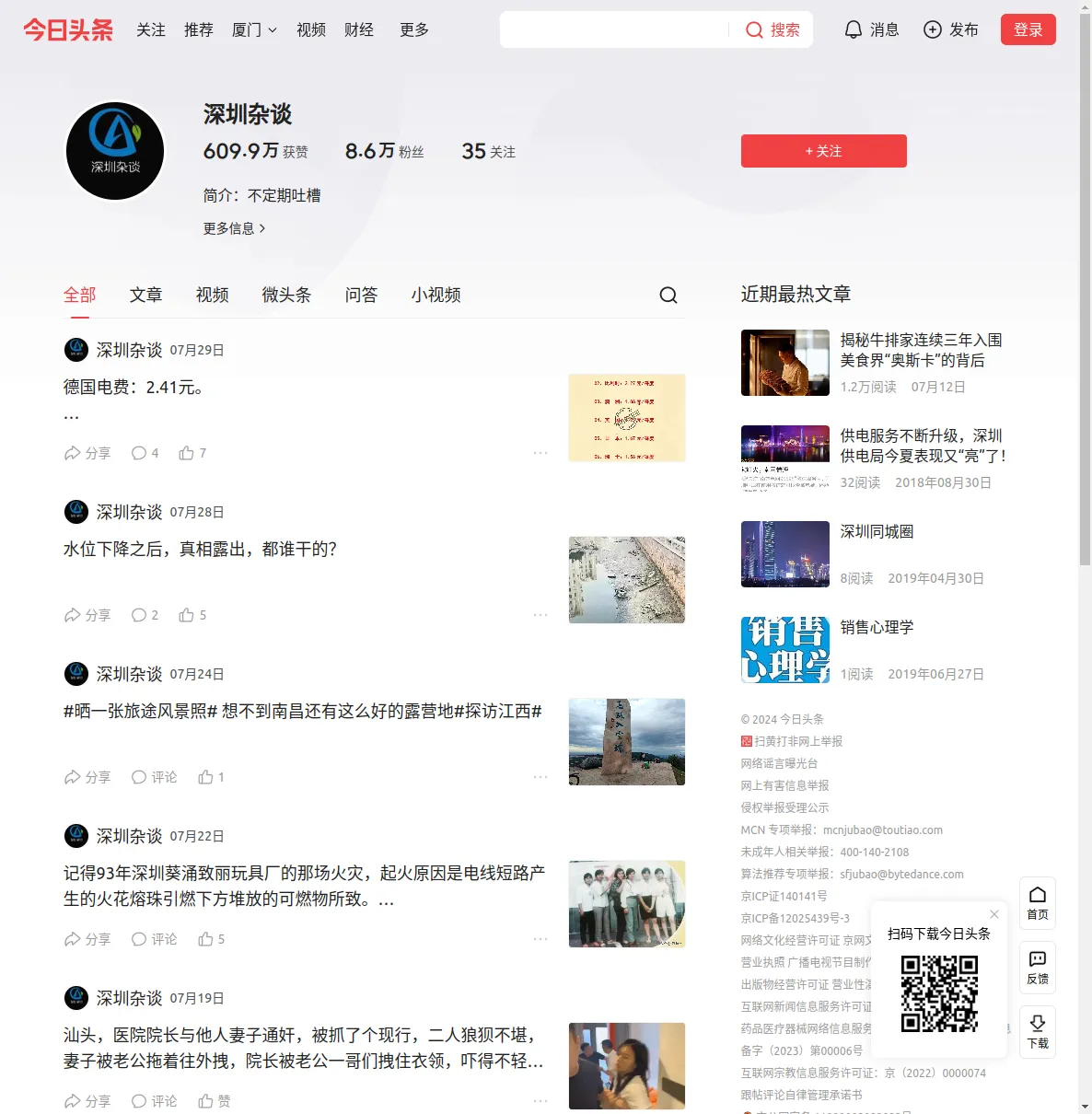1092x1114 pixels.
Task: Click the 首页 home floating button
Action: [x=1038, y=903]
